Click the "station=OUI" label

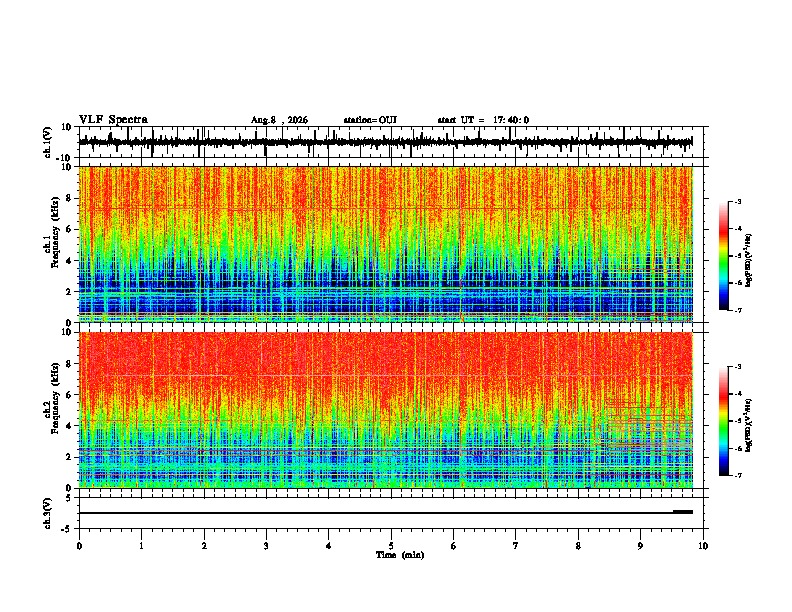point(370,120)
